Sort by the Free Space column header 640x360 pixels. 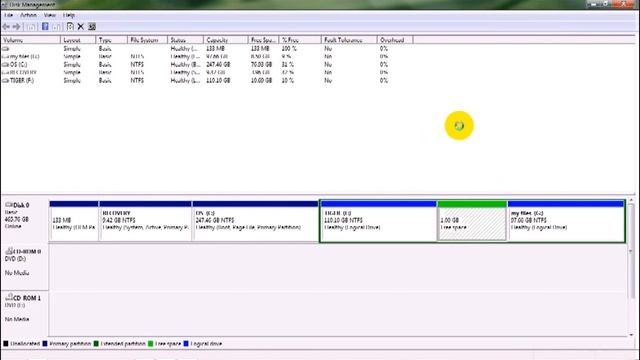263,40
